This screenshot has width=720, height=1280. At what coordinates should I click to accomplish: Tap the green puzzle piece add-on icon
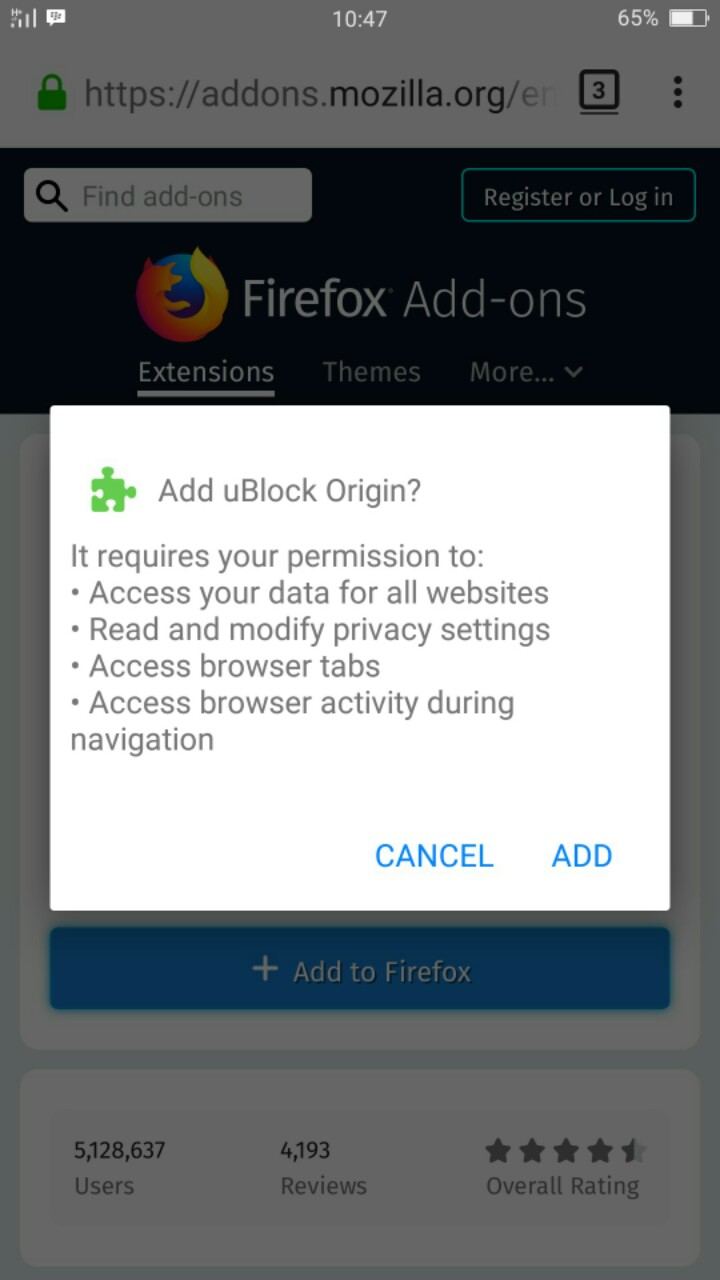pos(113,490)
